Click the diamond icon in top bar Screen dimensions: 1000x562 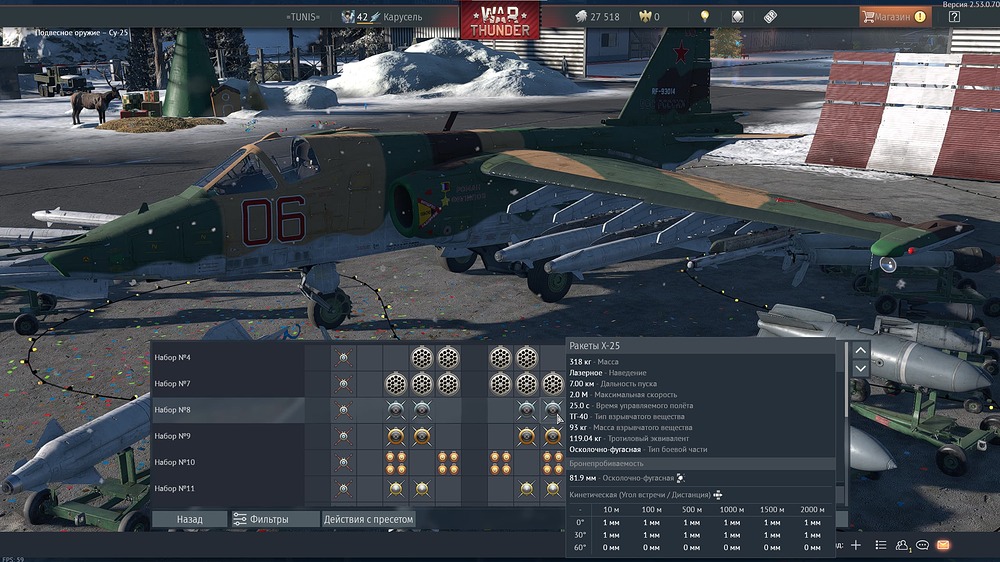[737, 16]
